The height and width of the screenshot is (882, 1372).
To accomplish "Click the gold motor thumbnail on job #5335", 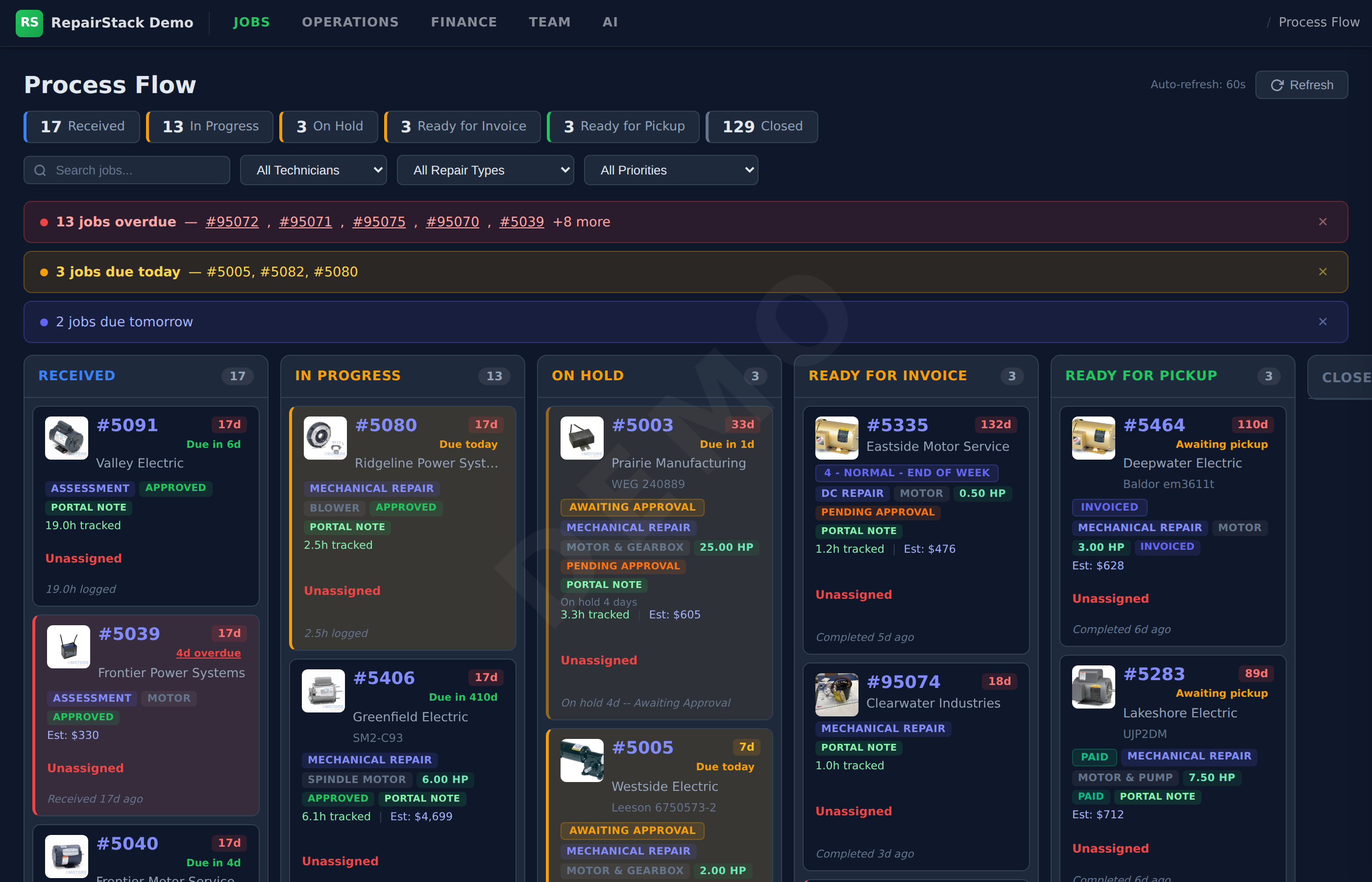I will click(x=836, y=438).
